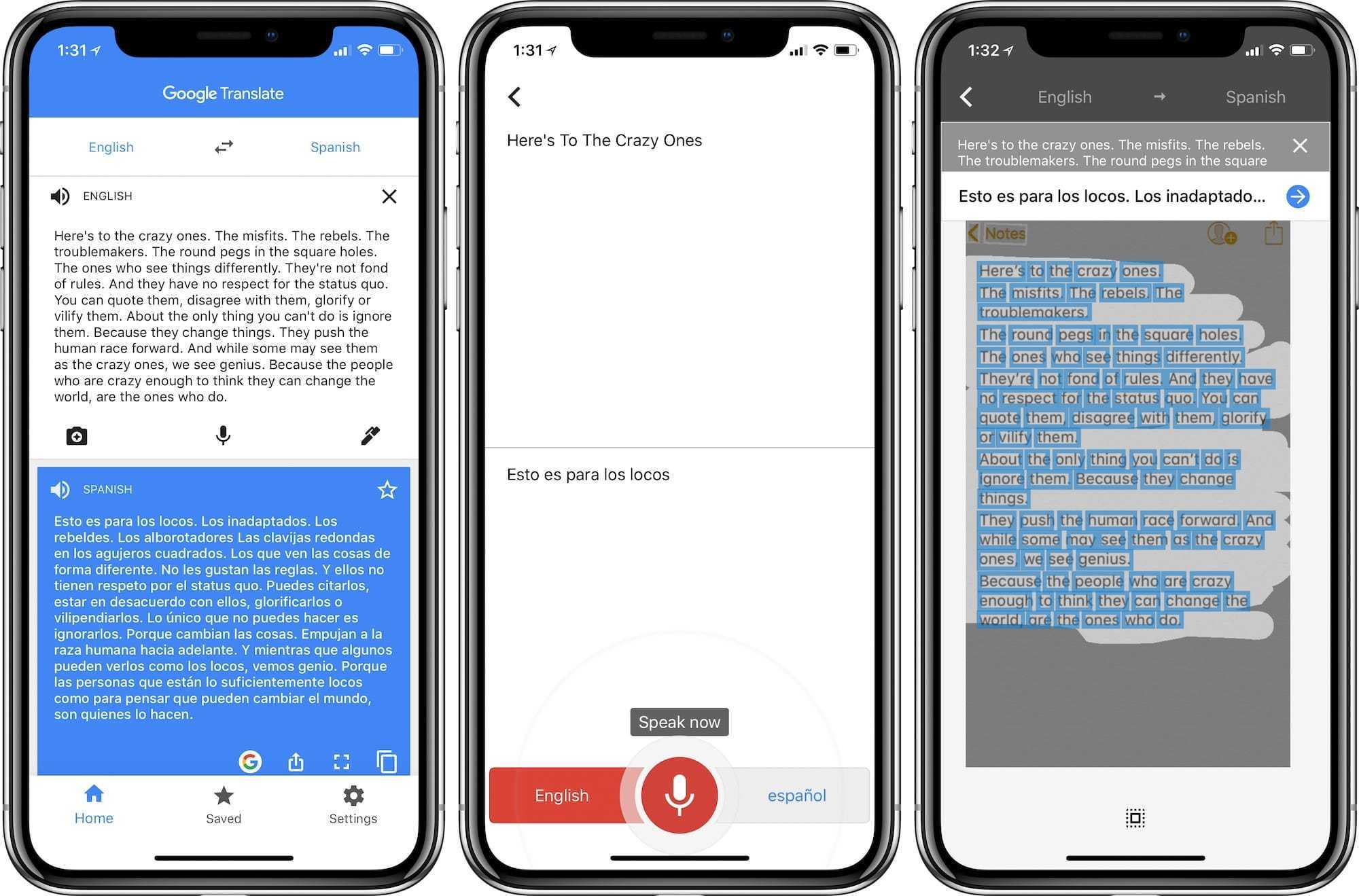Click the Spanish speaker icon for audio

61,490
